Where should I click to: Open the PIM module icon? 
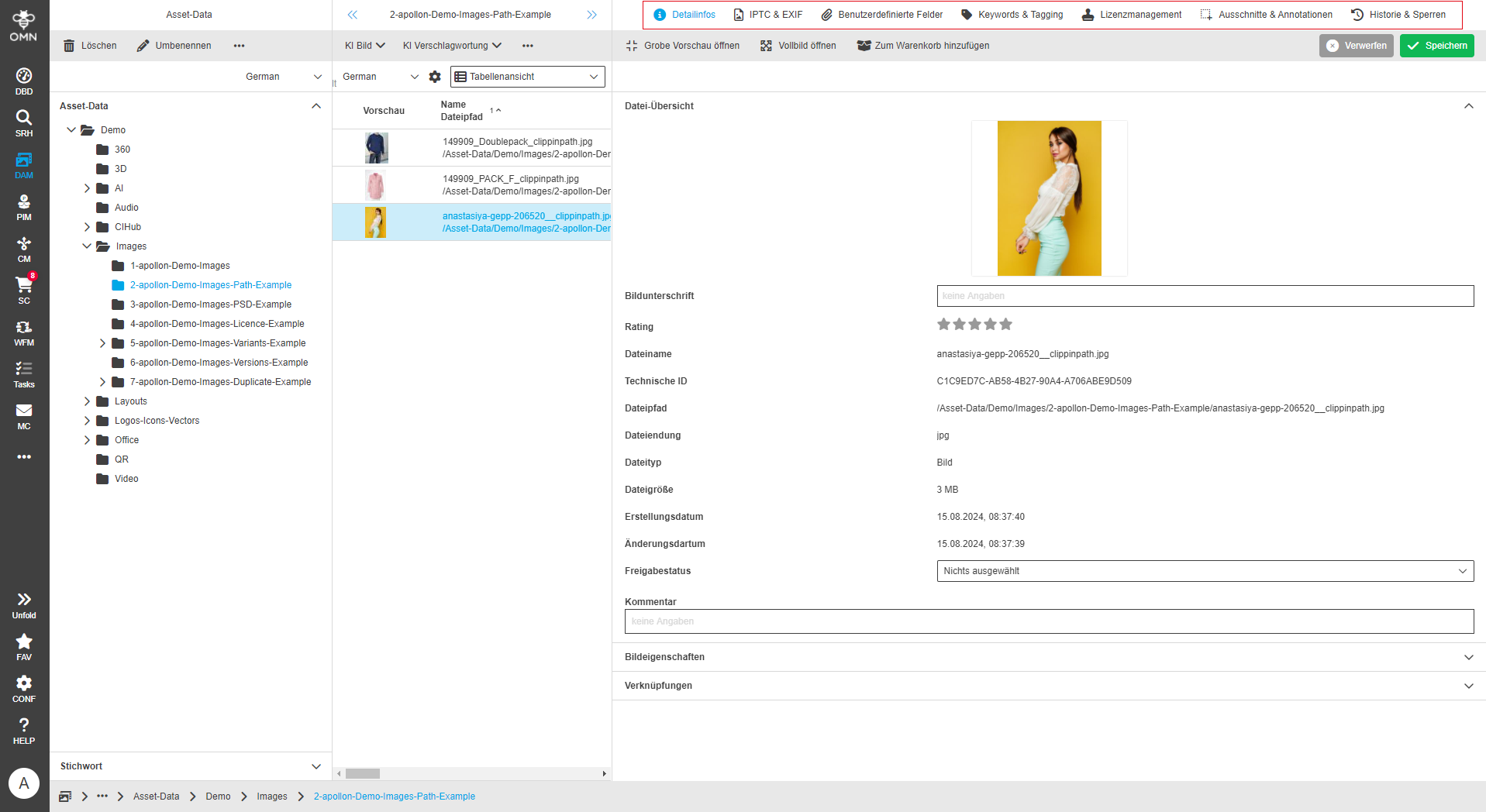[x=24, y=207]
